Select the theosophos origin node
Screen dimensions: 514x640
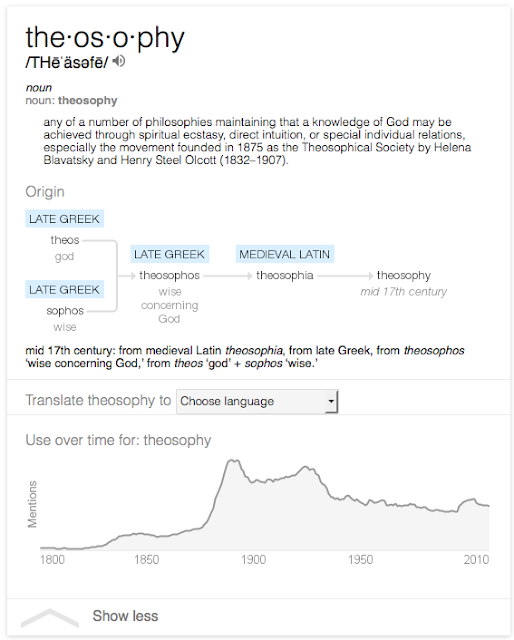pos(169,276)
